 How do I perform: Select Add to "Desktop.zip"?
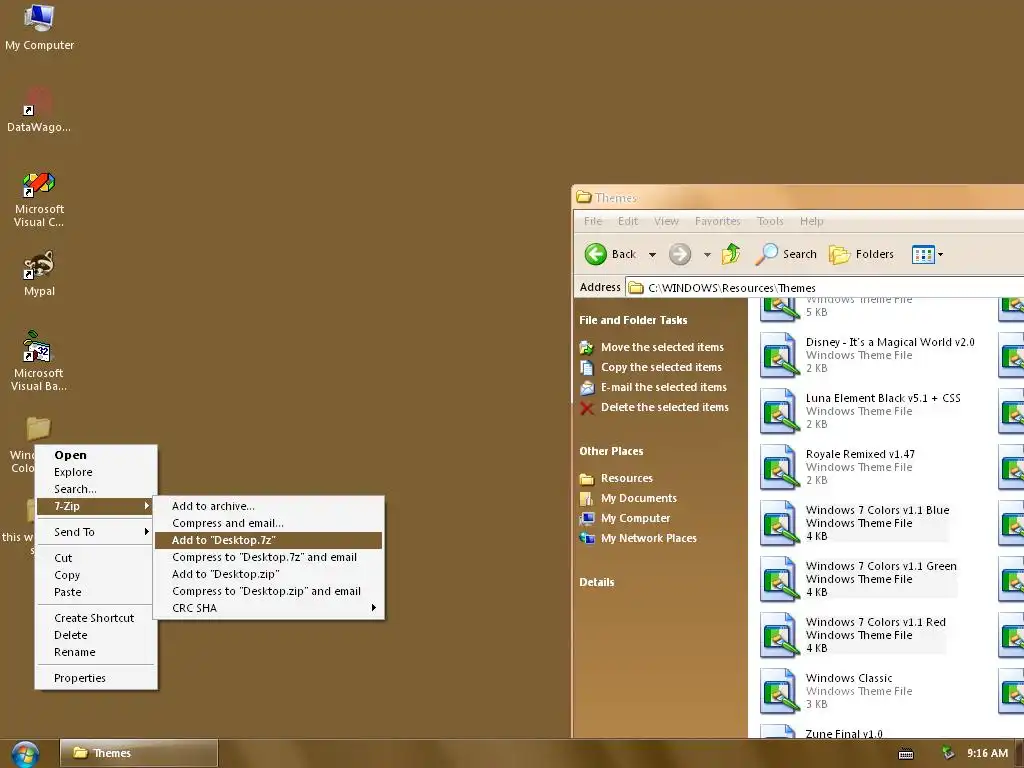pos(268,574)
